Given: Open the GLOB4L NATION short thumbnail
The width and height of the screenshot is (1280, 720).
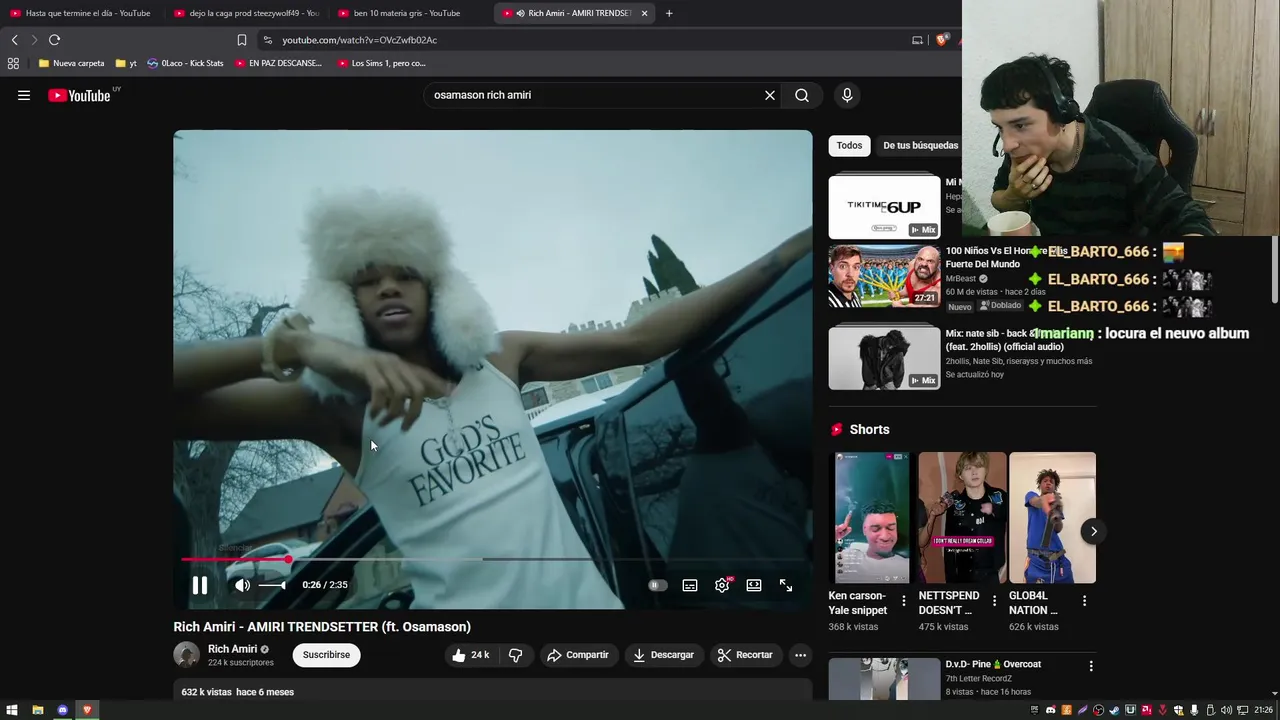Looking at the screenshot, I should tap(1052, 518).
